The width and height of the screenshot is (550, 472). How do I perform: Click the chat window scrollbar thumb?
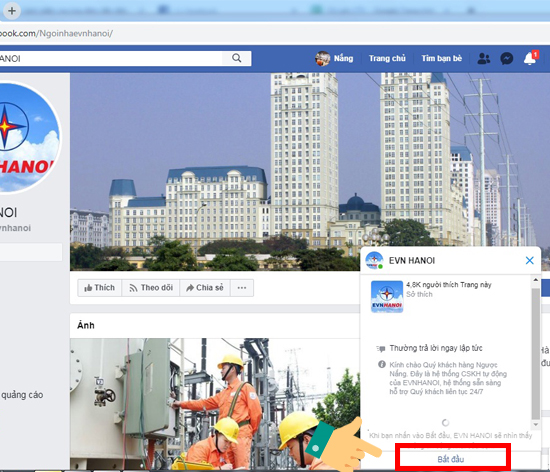click(535, 353)
